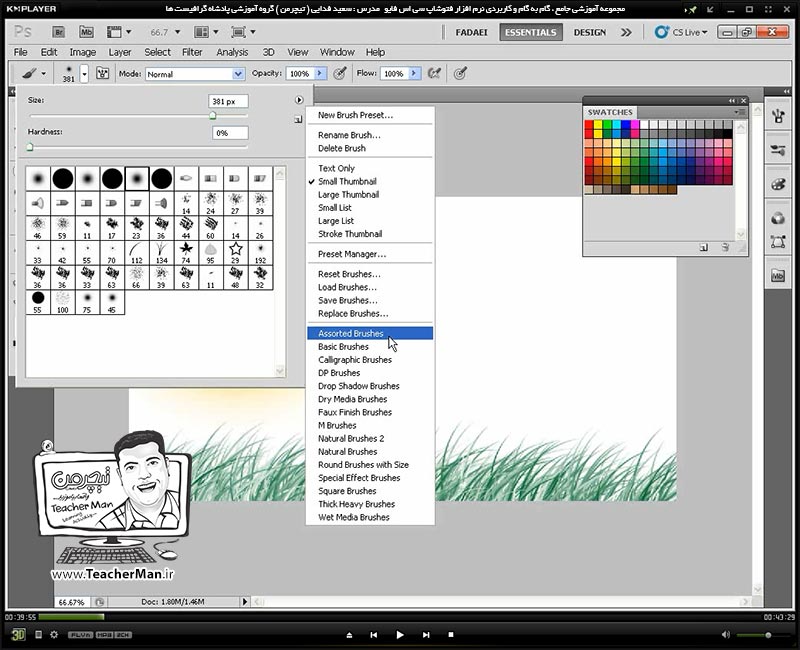Image resolution: width=800 pixels, height=650 pixels.
Task: Stop playback in KMPlayer
Action: (x=451, y=635)
